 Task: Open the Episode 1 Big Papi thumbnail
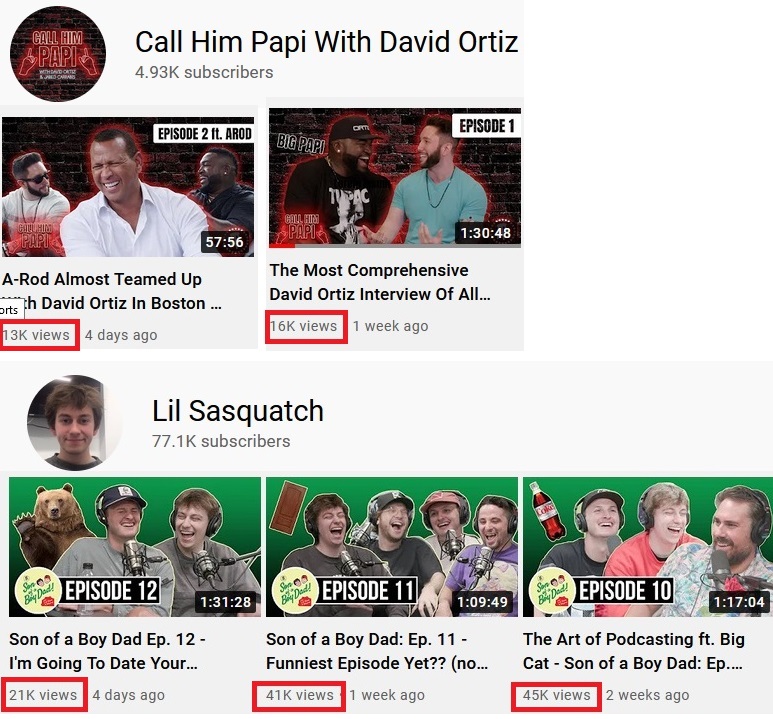[395, 178]
